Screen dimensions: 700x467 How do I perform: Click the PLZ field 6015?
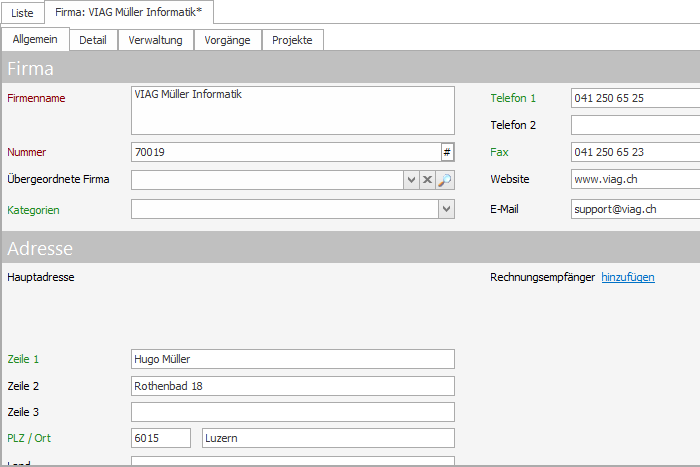161,438
